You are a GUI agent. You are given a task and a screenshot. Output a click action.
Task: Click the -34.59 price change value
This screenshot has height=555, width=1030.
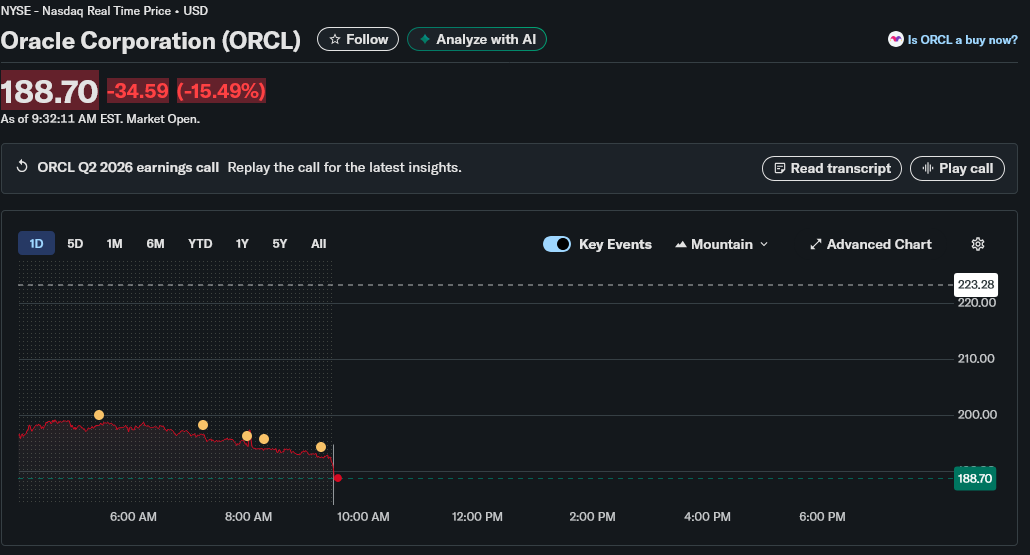138,91
